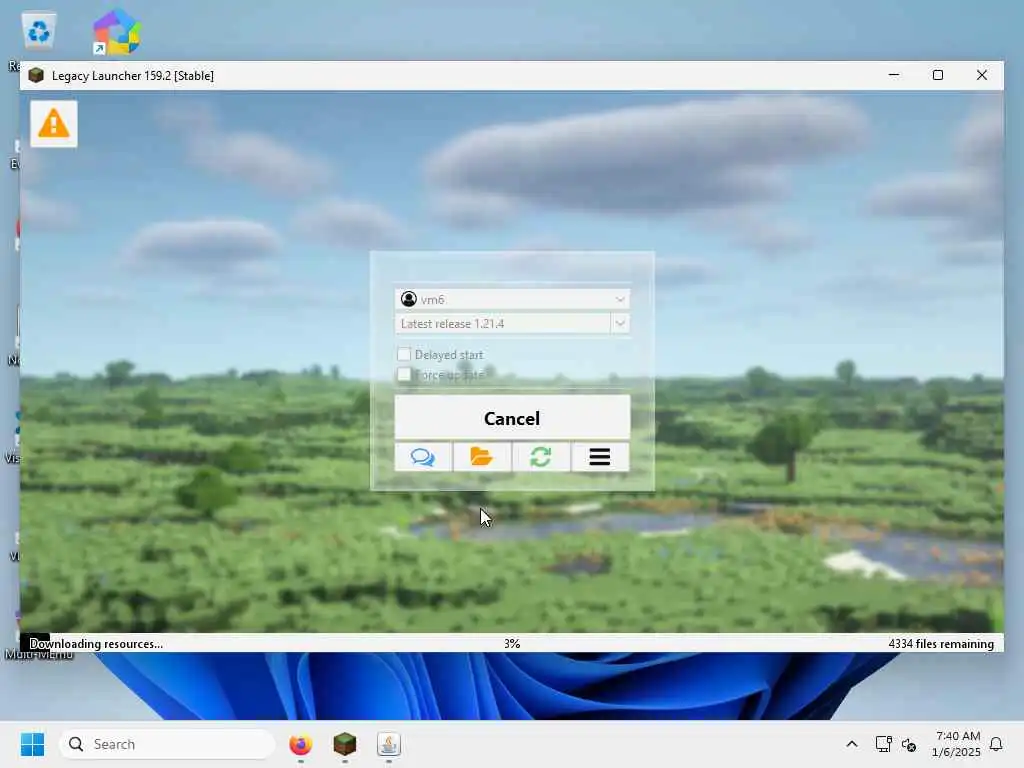The image size is (1024, 768).
Task: Open the Recycle Bin desktop icon
Action: pos(39,31)
